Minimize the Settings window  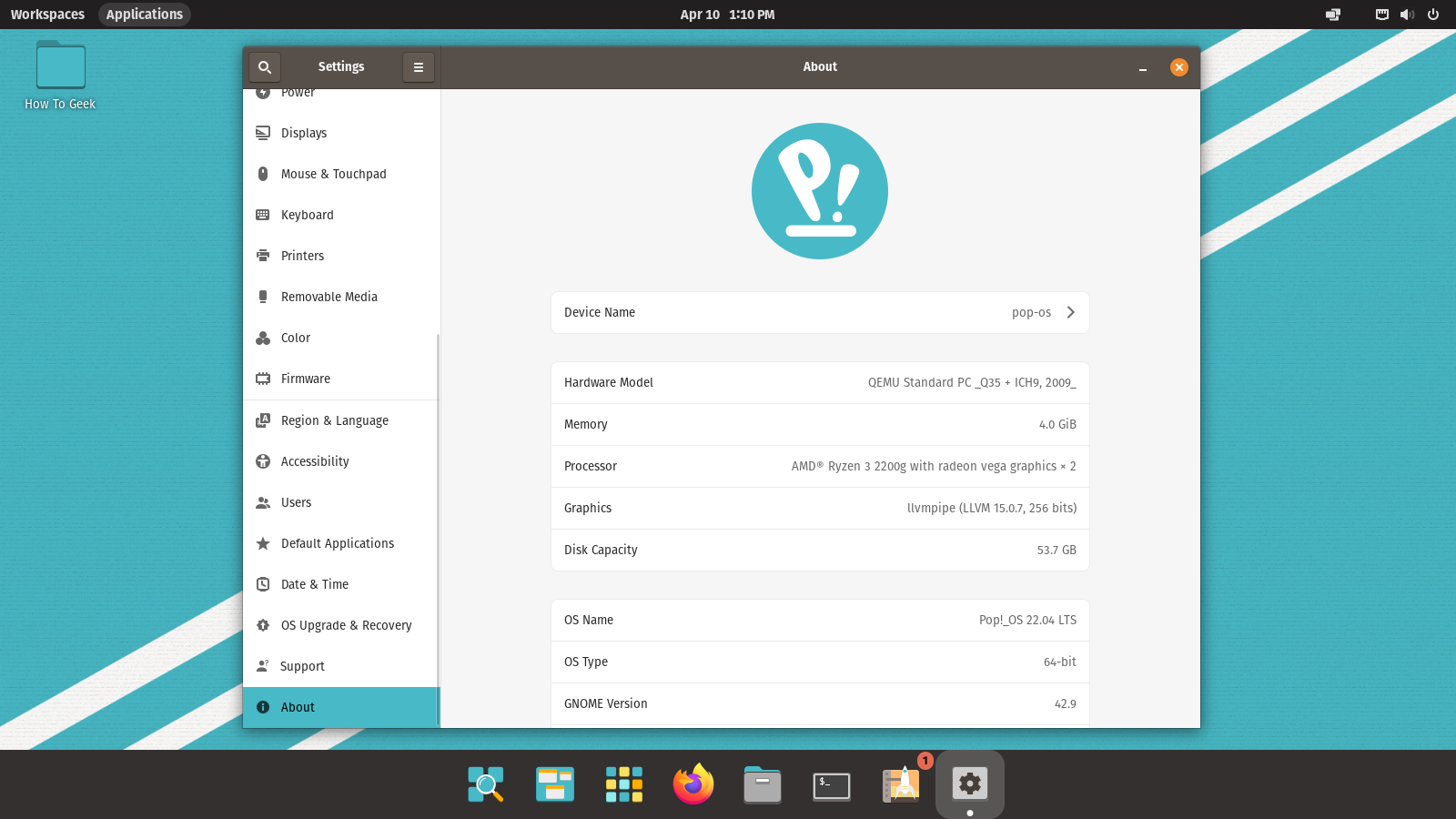pyautogui.click(x=1143, y=67)
